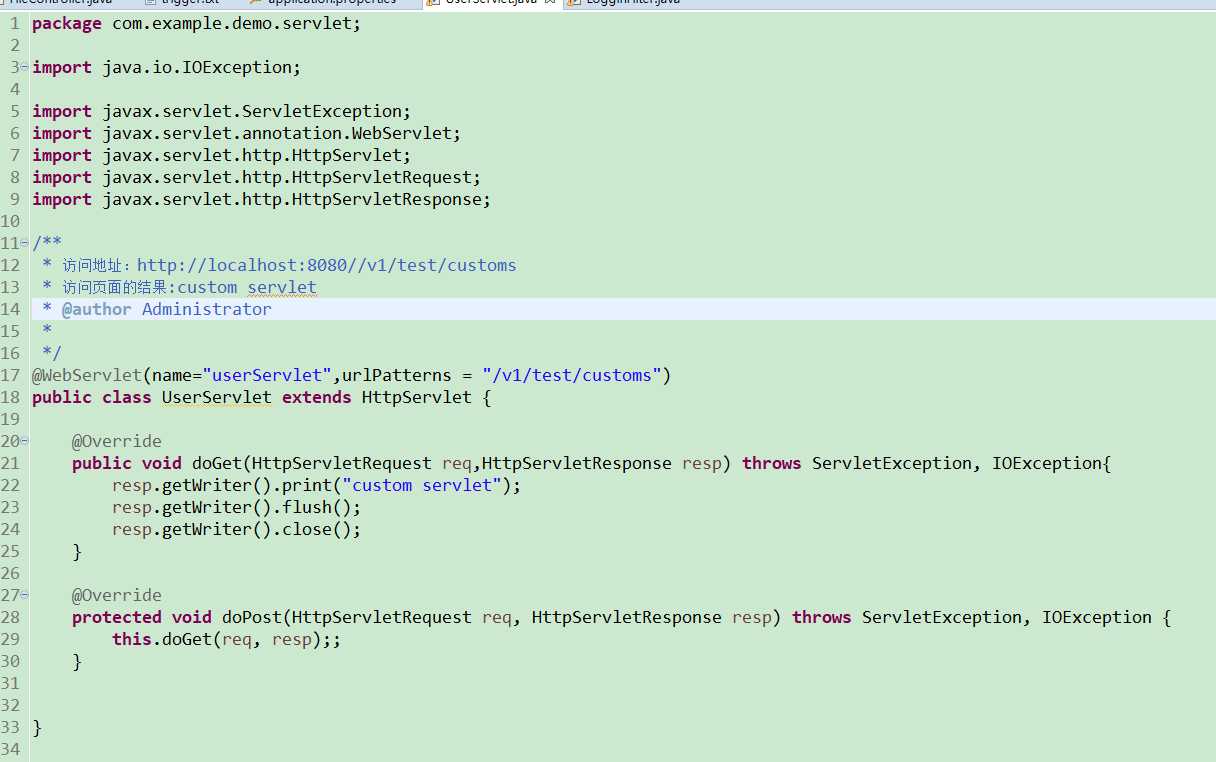The height and width of the screenshot is (762, 1216).
Task: Collapse the doPost method fold at line 27
Action: (25, 595)
